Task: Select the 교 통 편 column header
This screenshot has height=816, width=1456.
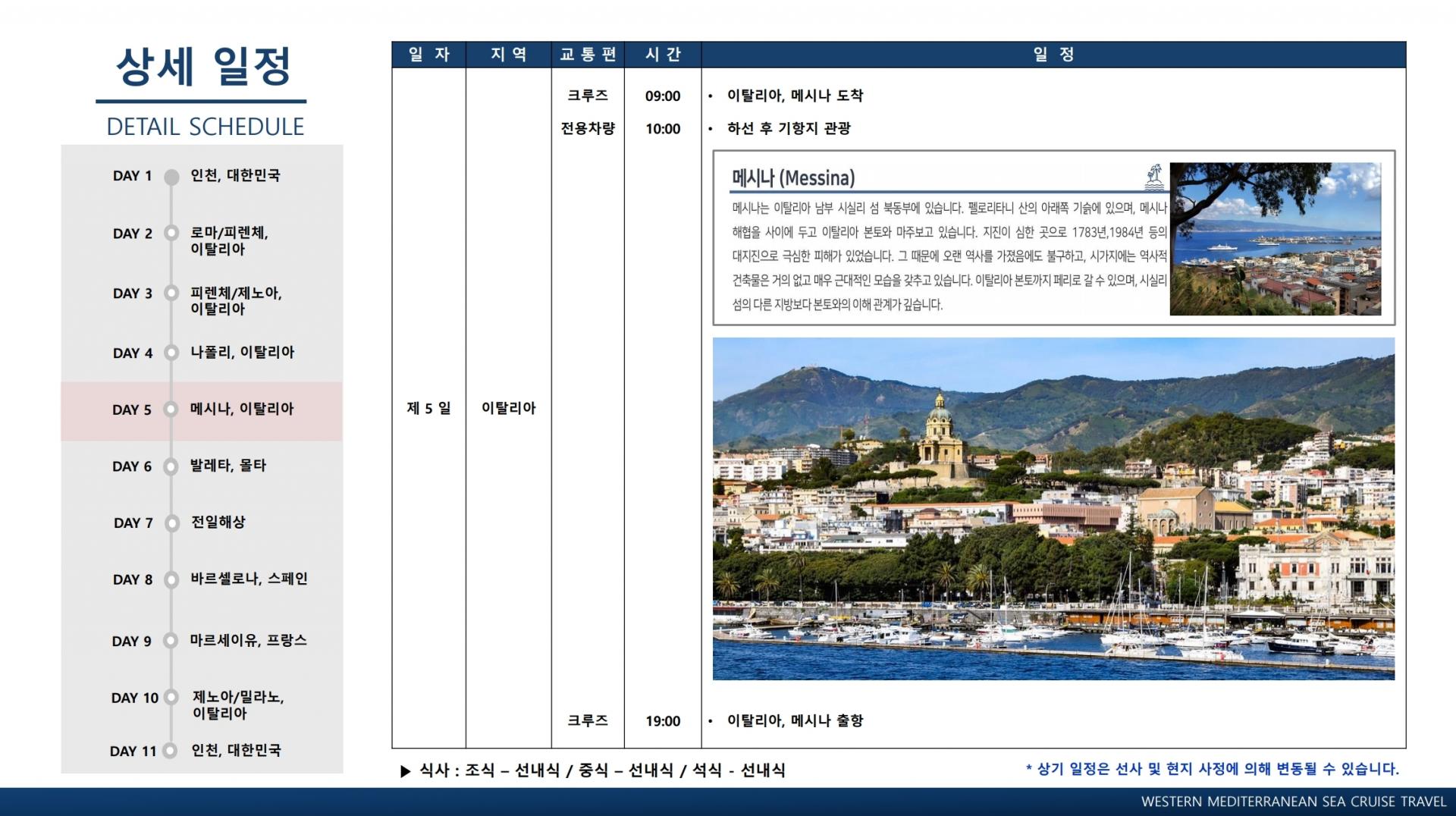Action: click(x=588, y=55)
